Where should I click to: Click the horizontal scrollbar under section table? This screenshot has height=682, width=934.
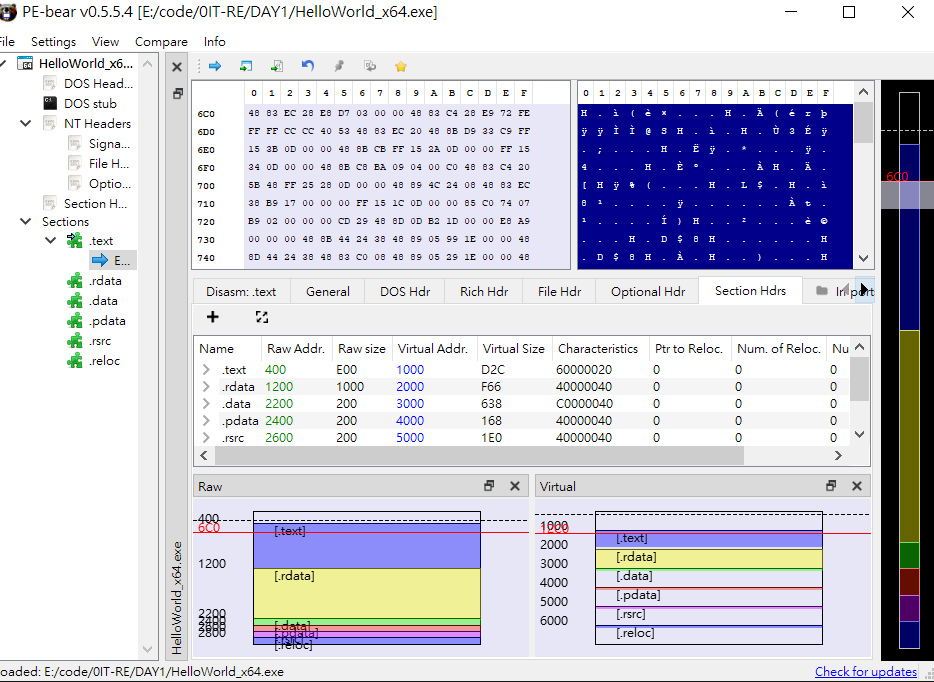pyautogui.click(x=480, y=455)
